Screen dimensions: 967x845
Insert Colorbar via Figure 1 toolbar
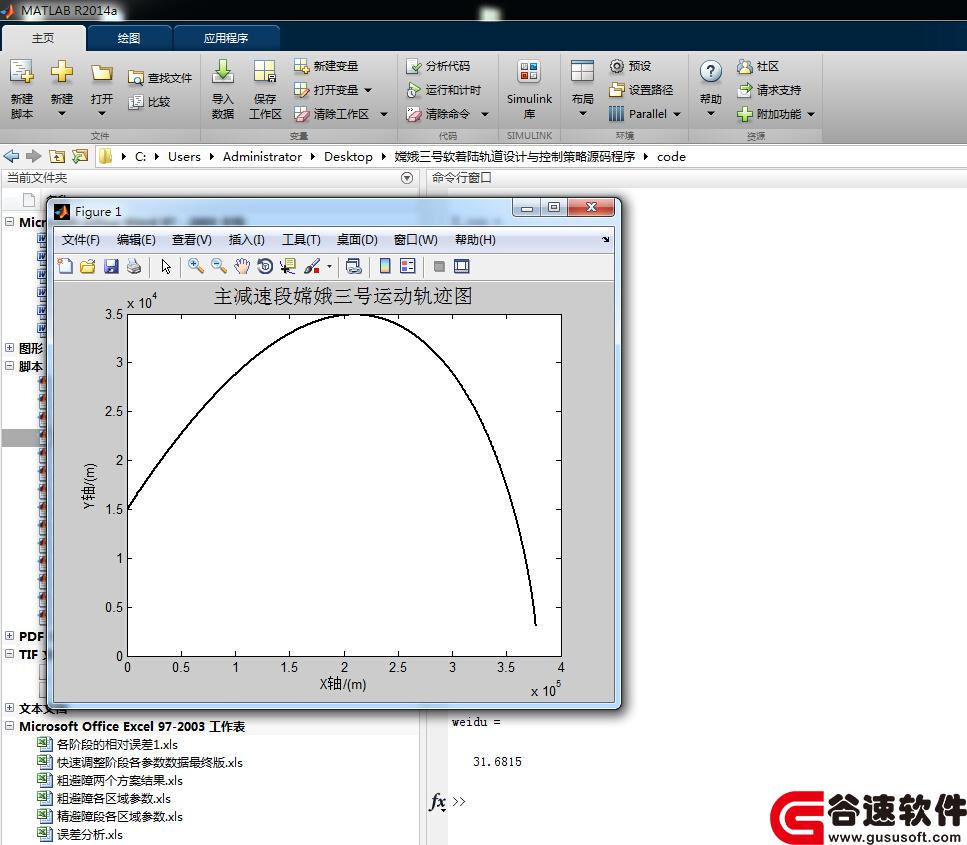click(385, 266)
